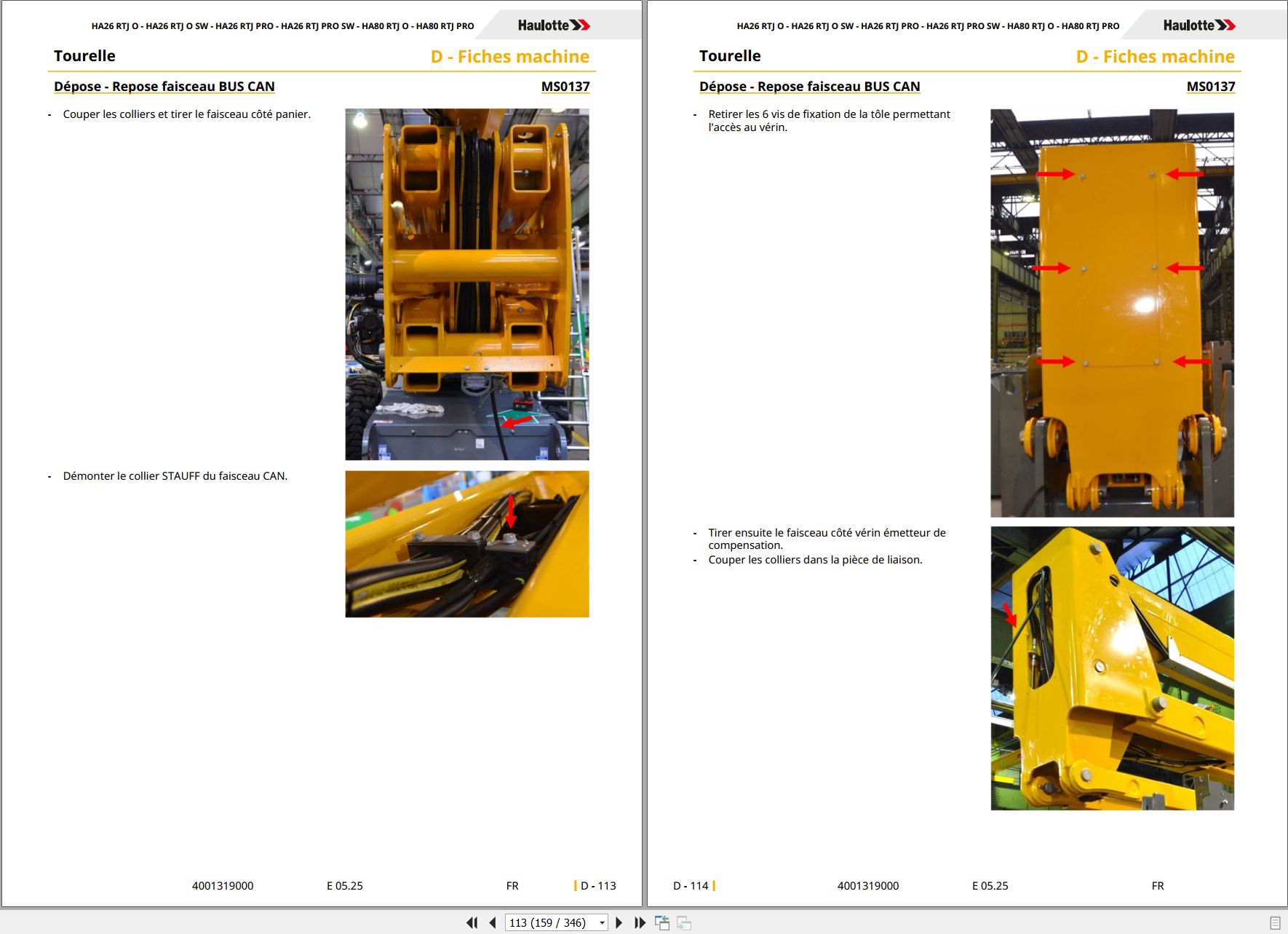The width and height of the screenshot is (1288, 934).
Task: Select the model list header on left page
Action: (x=282, y=26)
